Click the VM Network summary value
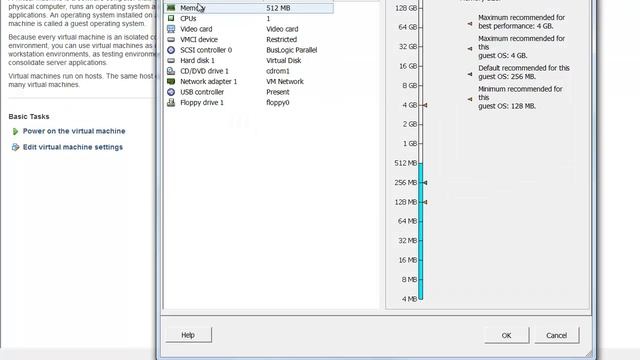 point(285,82)
